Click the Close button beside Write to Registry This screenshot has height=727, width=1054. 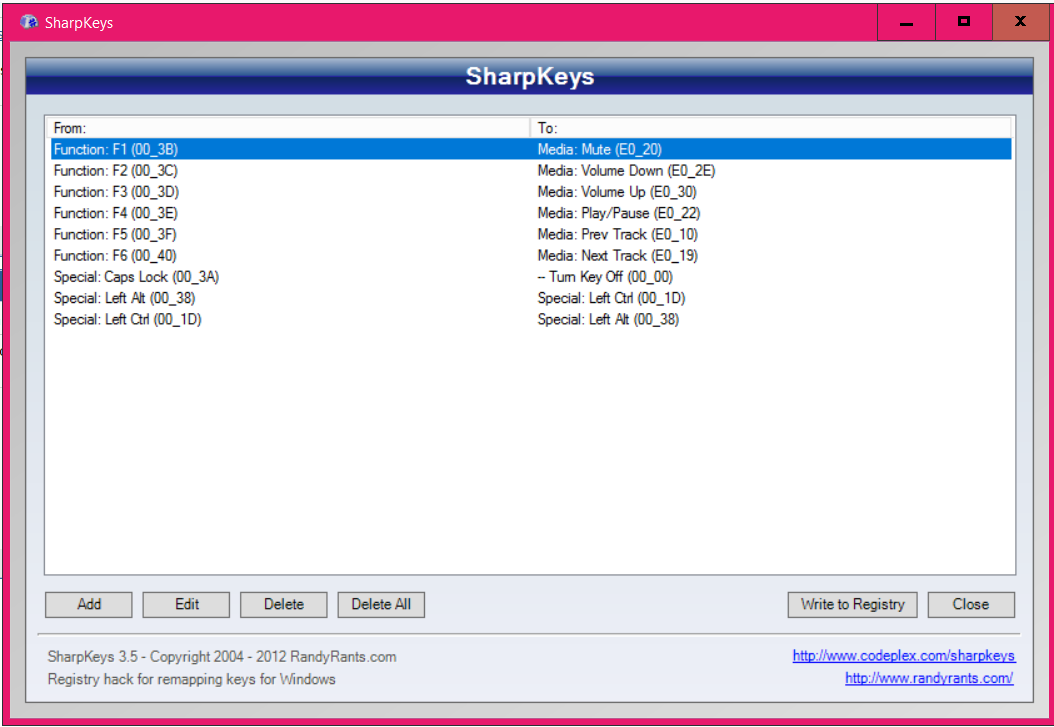971,604
